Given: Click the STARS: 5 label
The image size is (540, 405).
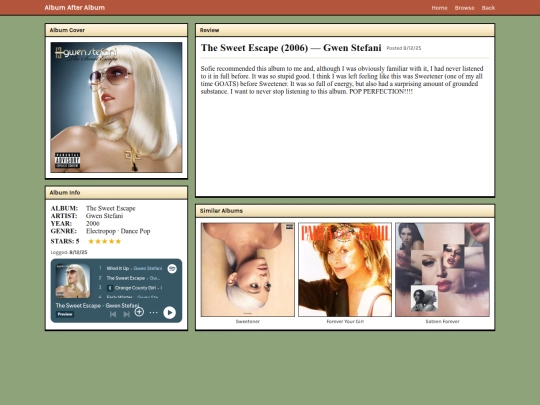Looking at the screenshot, I should 65,241.
